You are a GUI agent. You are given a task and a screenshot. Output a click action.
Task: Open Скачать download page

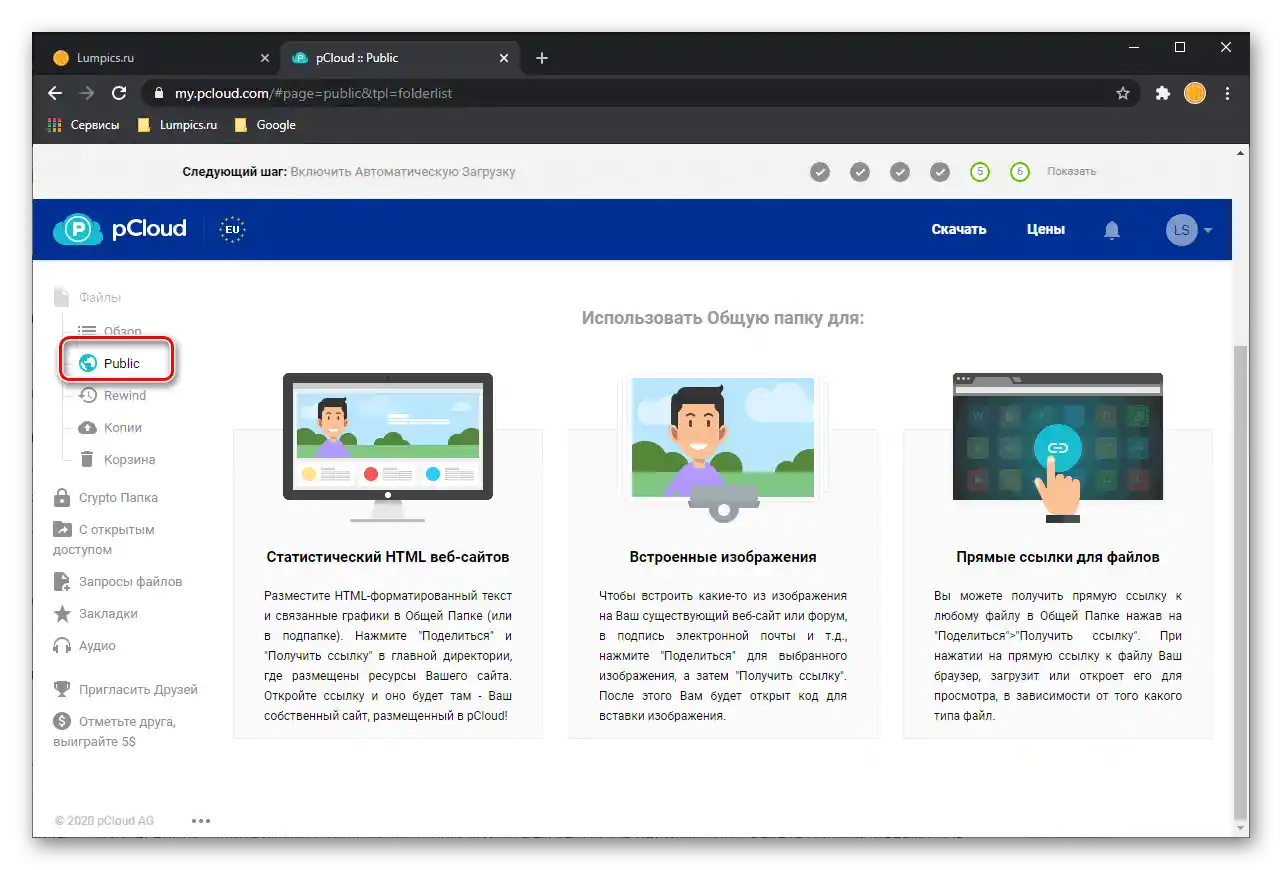(958, 230)
